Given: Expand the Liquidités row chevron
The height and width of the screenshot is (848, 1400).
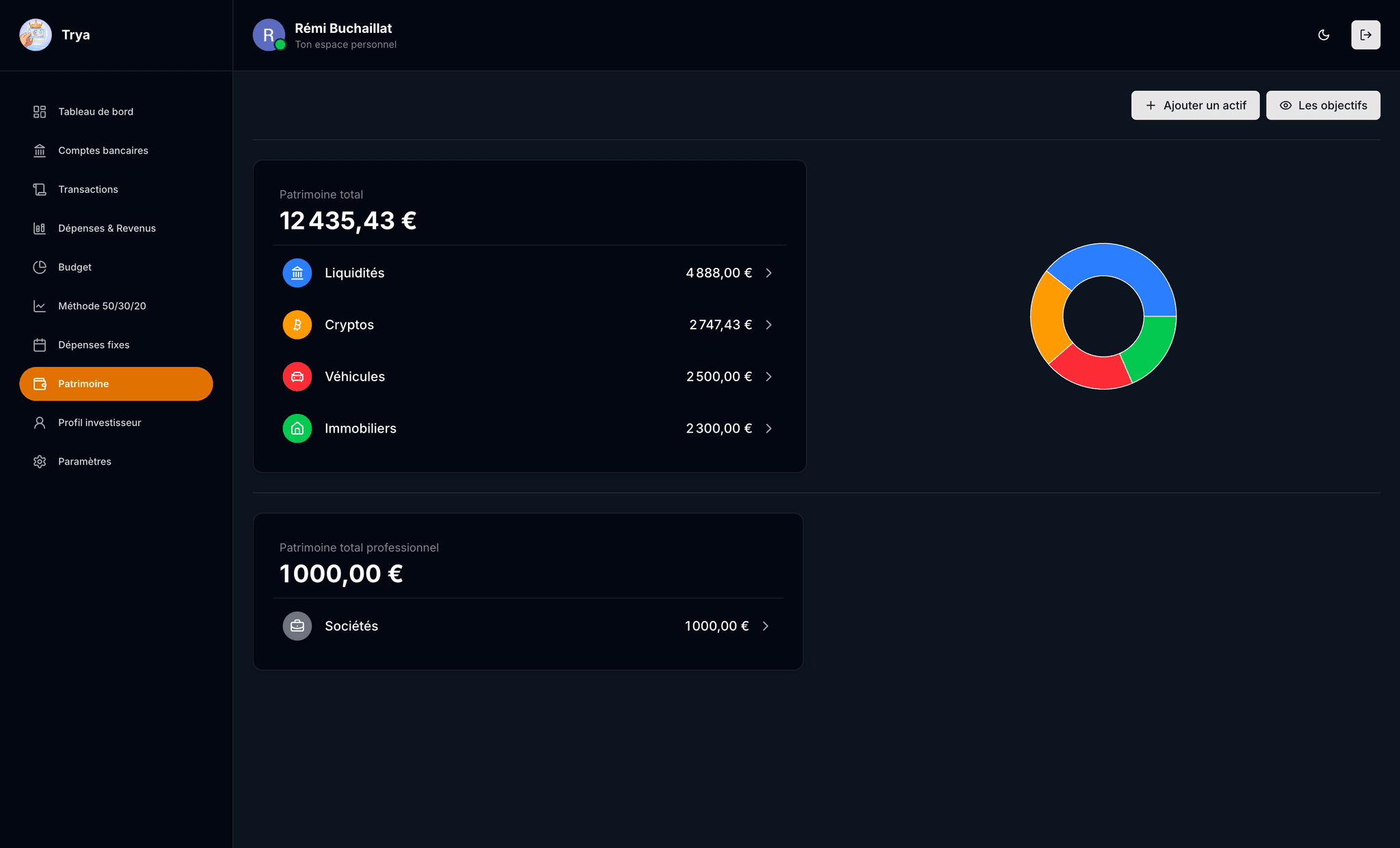Looking at the screenshot, I should [769, 273].
